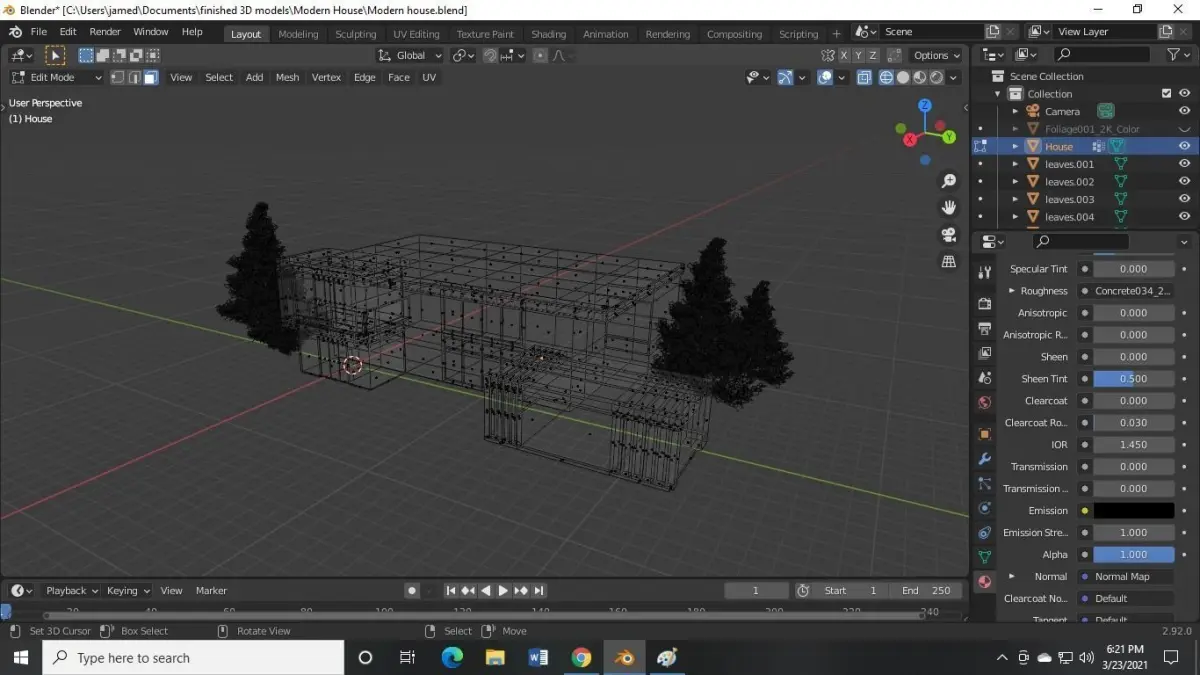Viewport: 1200px width, 675px height.
Task: Open the Options dropdown
Action: (937, 55)
